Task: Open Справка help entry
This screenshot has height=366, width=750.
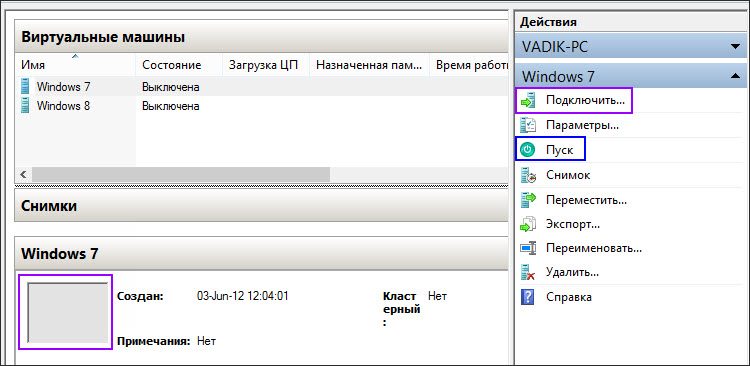Action: pyautogui.click(x=569, y=297)
